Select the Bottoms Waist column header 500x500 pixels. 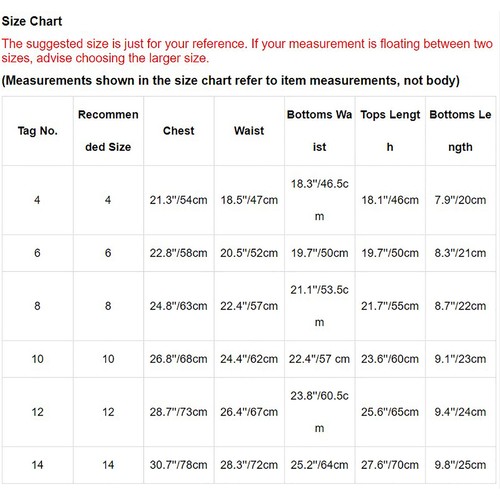[320, 131]
